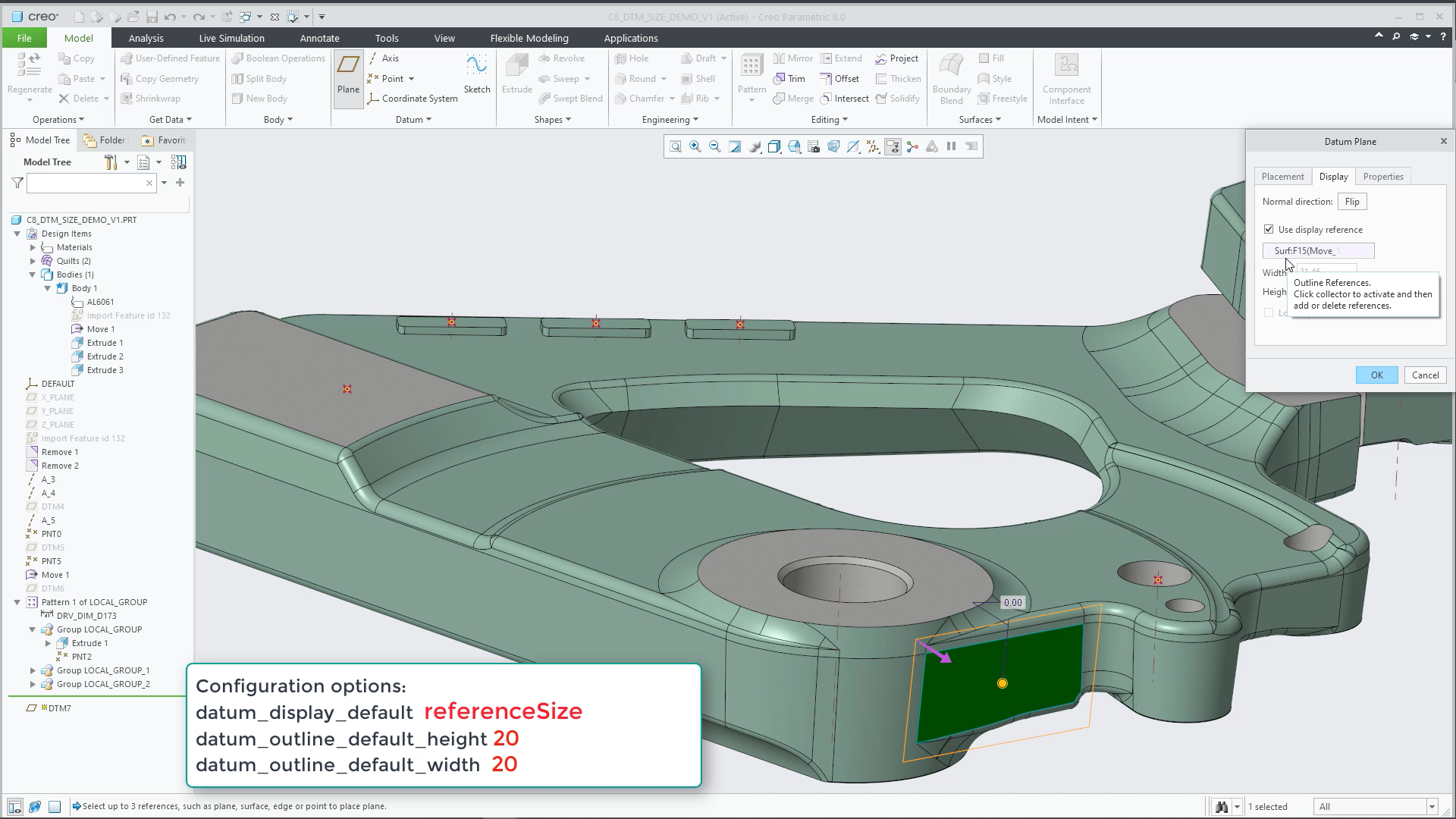Expand the Quilts (2) tree node
Image resolution: width=1456 pixels, height=819 pixels.
(33, 261)
